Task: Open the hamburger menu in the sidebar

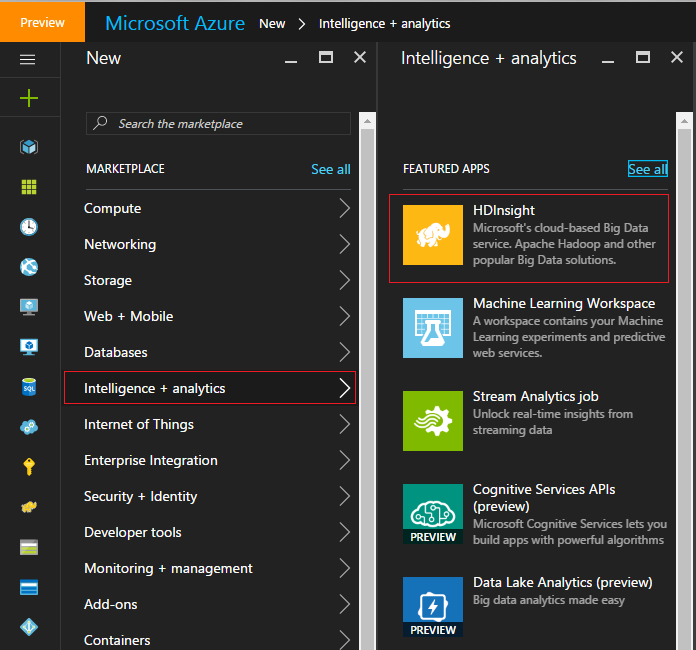Action: [x=28, y=59]
